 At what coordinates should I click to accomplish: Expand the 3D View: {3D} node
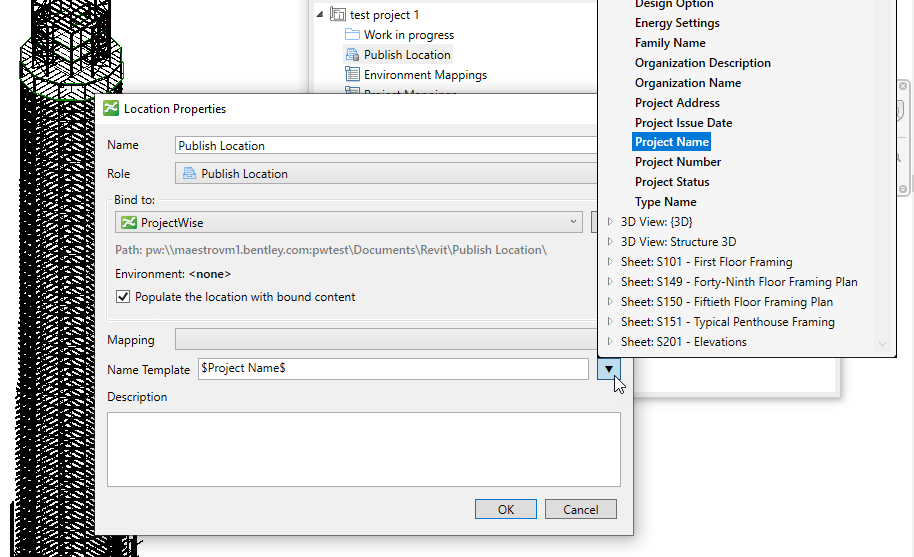(610, 221)
